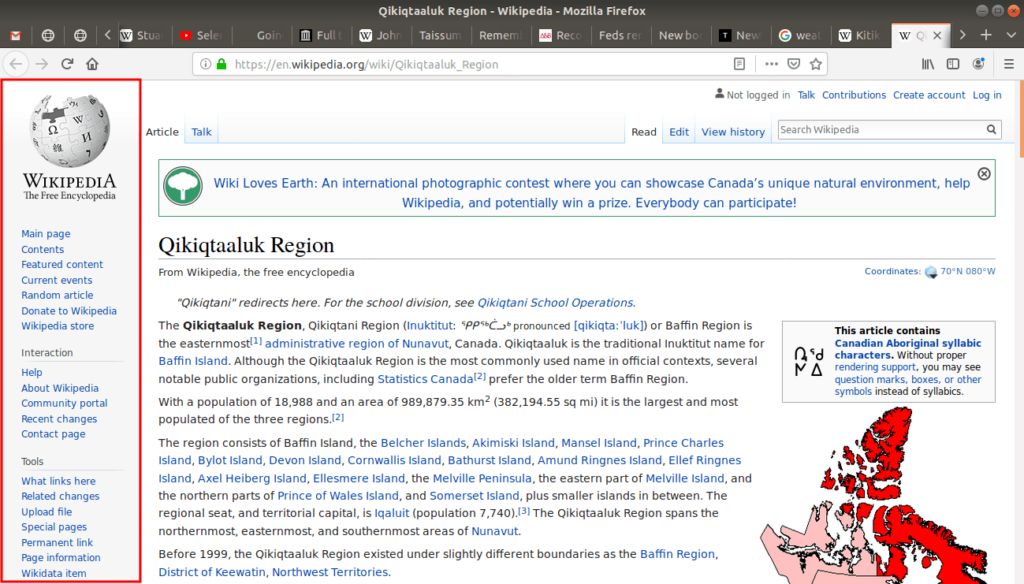Focus the Search Wikipedia input field
1024x584 pixels.
pyautogui.click(x=882, y=129)
